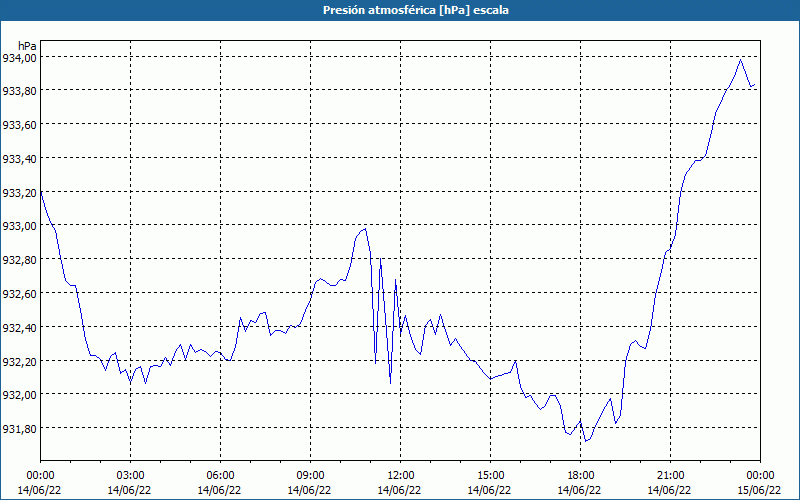Click the 932,00 y-axis label
This screenshot has width=800, height=500.
[x=19, y=395]
